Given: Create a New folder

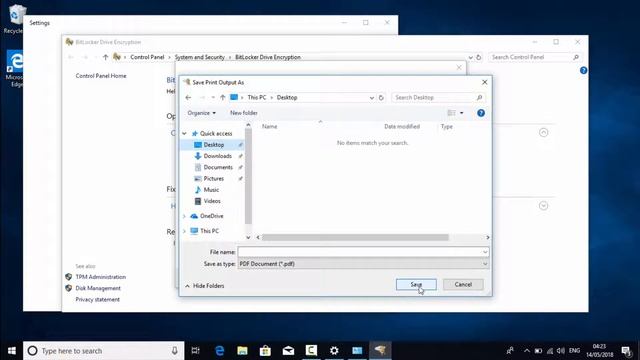Looking at the screenshot, I should pyautogui.click(x=244, y=113).
